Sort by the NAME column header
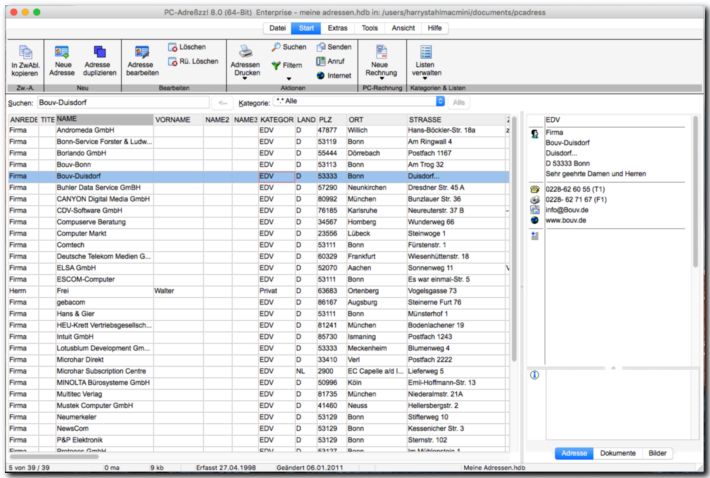This screenshot has height=478, width=710. tap(104, 119)
